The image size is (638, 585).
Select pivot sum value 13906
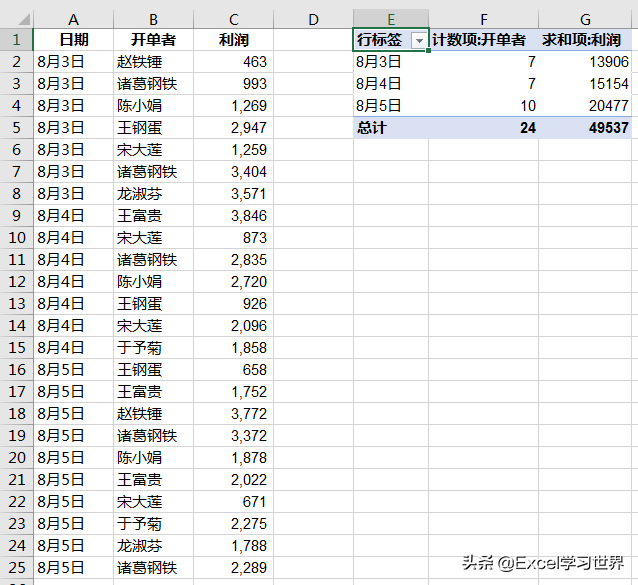pyautogui.click(x=585, y=62)
